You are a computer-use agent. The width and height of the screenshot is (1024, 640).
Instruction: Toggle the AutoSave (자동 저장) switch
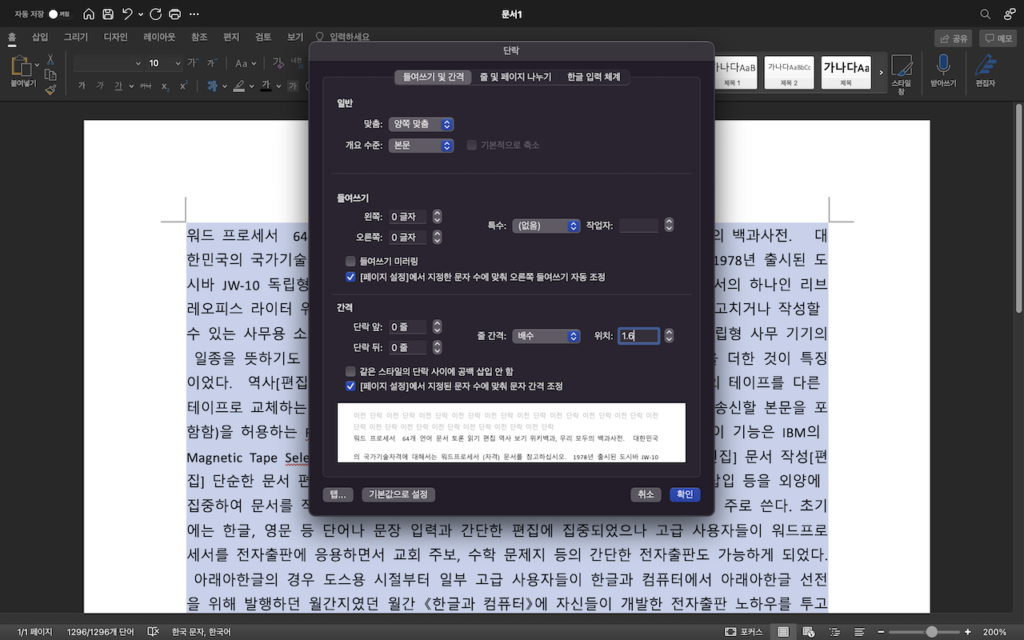tap(57, 14)
